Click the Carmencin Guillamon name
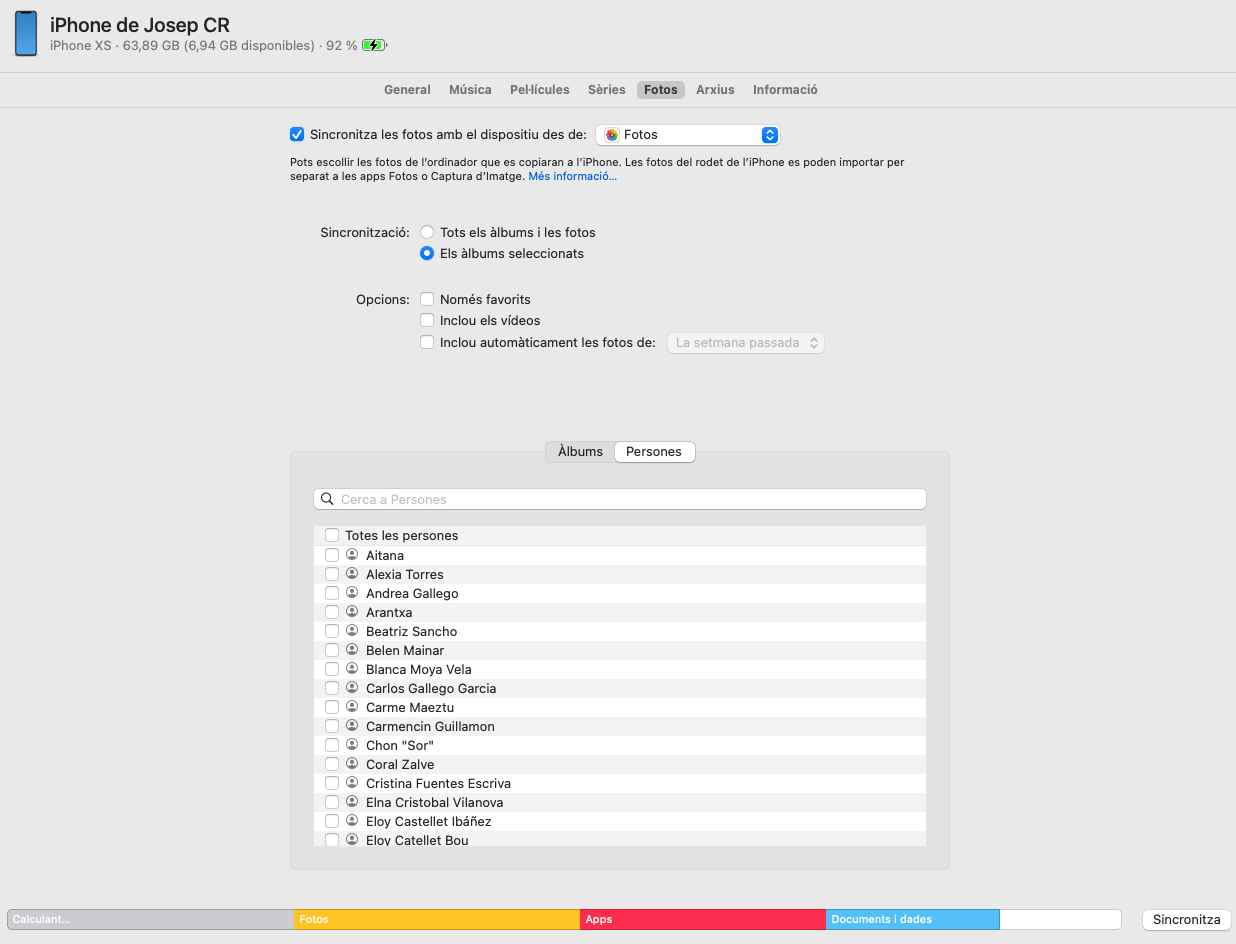 pyautogui.click(x=430, y=726)
